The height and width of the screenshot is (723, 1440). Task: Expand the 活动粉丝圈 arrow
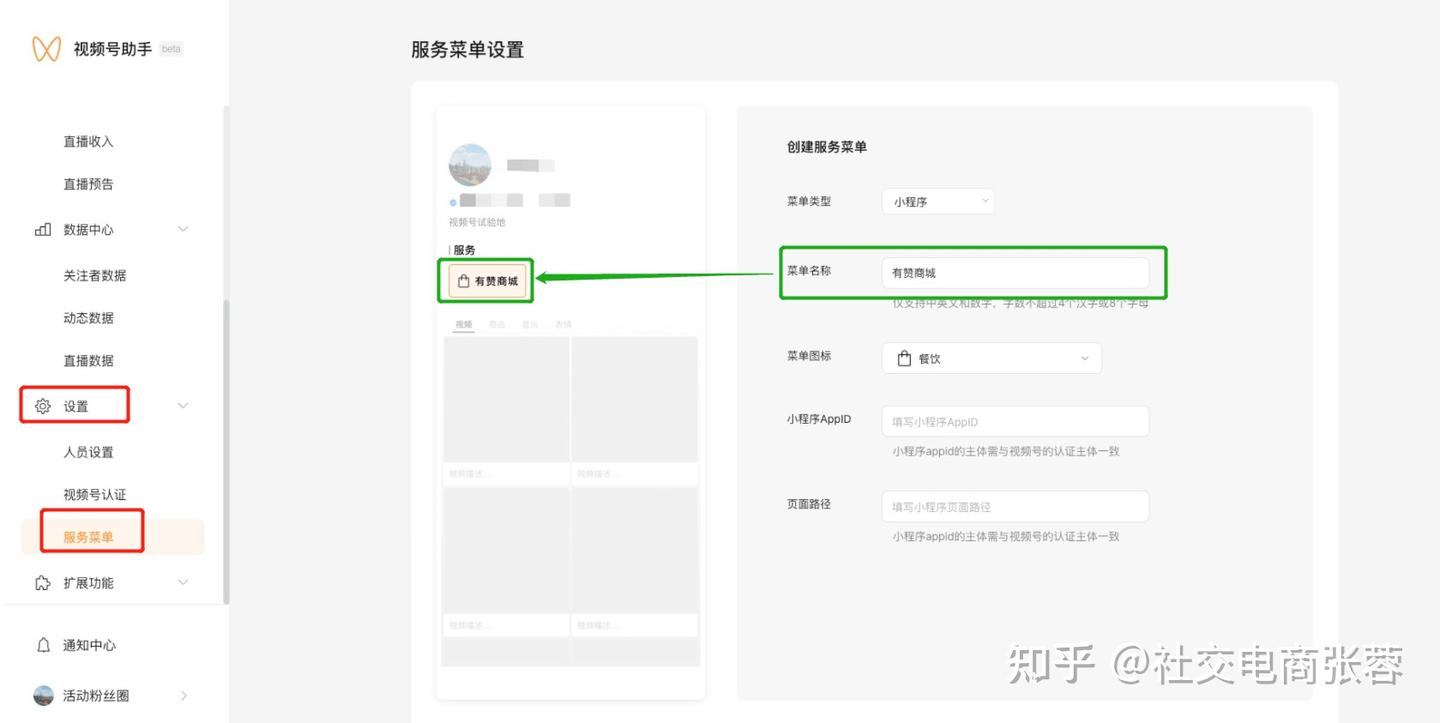(x=184, y=695)
